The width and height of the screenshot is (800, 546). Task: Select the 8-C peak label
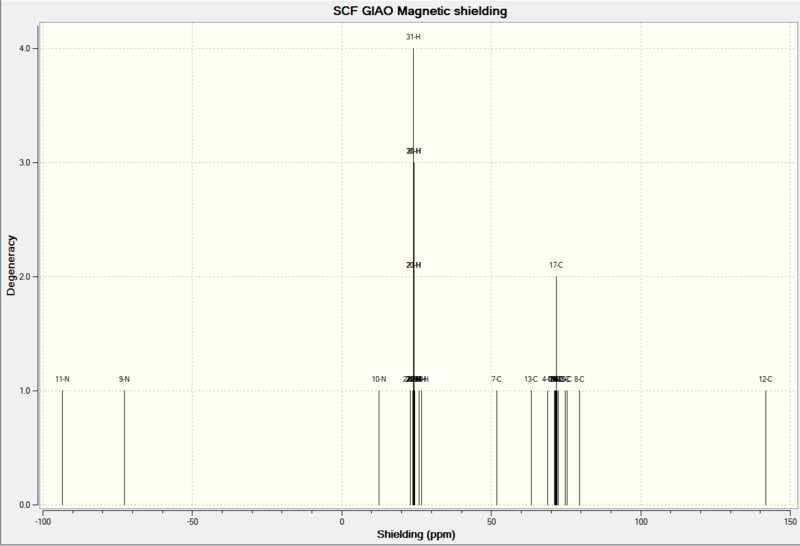579,379
